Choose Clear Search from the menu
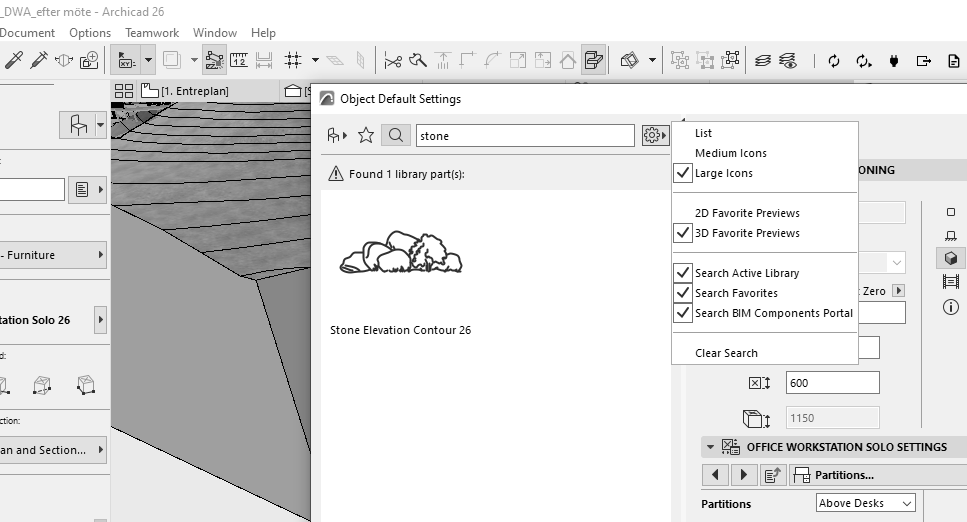This screenshot has width=967, height=522. (726, 353)
